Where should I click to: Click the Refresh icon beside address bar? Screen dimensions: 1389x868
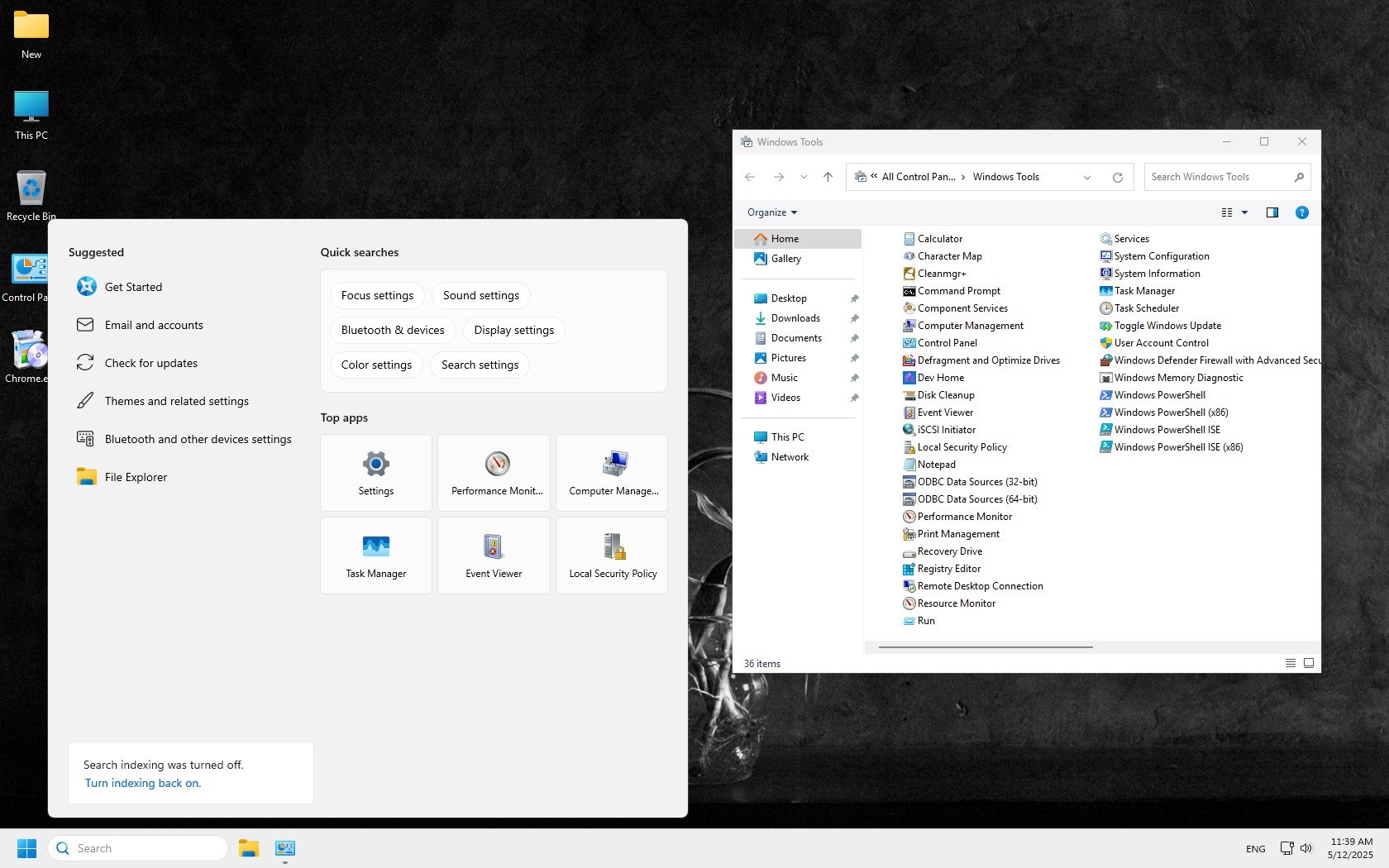pos(1117,177)
